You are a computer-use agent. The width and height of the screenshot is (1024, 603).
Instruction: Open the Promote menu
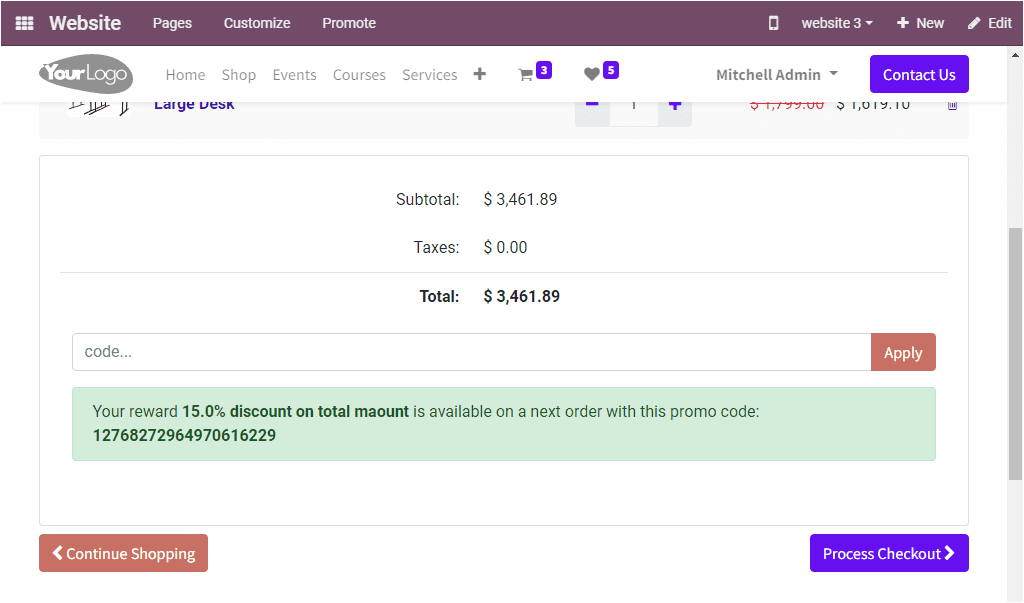coord(348,22)
